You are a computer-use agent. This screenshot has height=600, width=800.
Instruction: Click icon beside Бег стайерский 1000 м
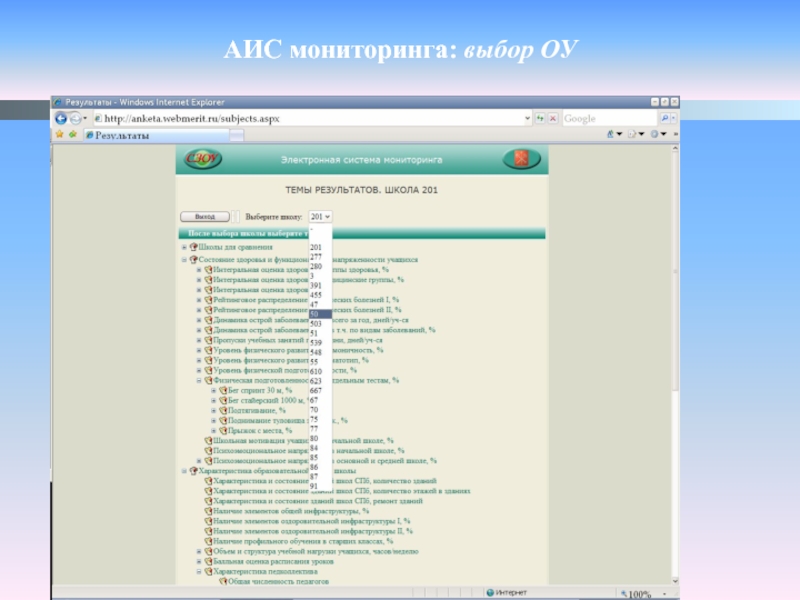click(223, 401)
